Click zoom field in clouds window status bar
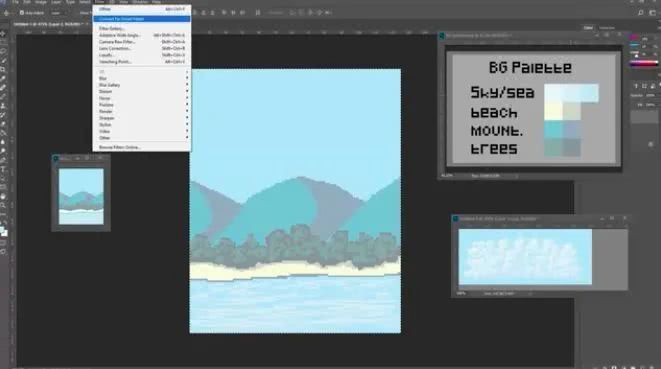This screenshot has height=369, width=661. tap(461, 294)
